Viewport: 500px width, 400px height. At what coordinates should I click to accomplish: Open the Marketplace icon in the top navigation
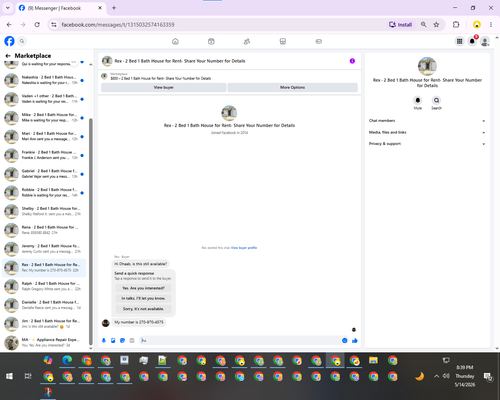pyautogui.click(x=283, y=41)
